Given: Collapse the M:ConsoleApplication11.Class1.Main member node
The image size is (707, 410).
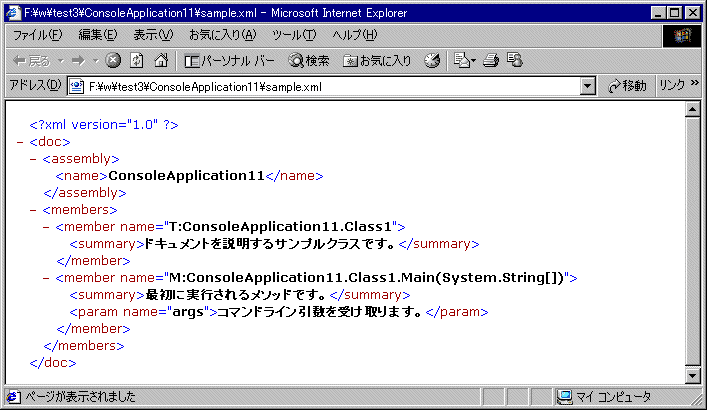Looking at the screenshot, I should [46, 278].
